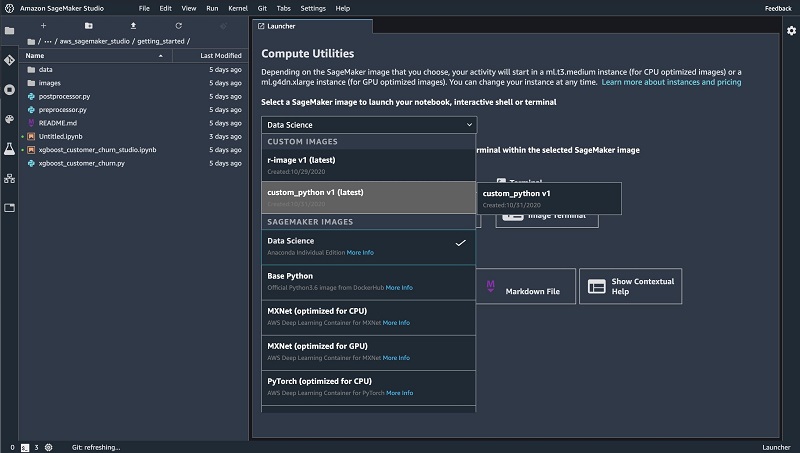Screen dimensions: 800x453
Task: Open the Git menu
Action: (x=262, y=8)
